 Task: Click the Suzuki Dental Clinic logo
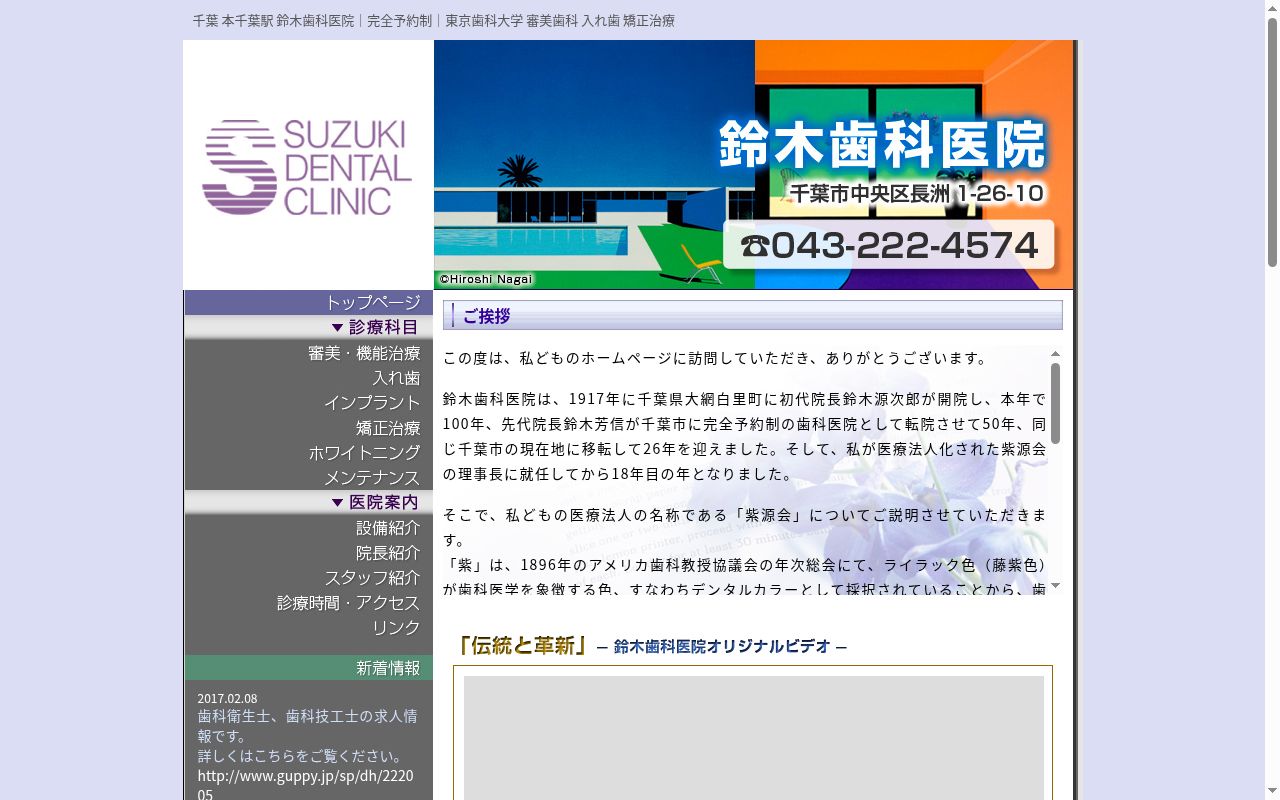click(x=307, y=167)
